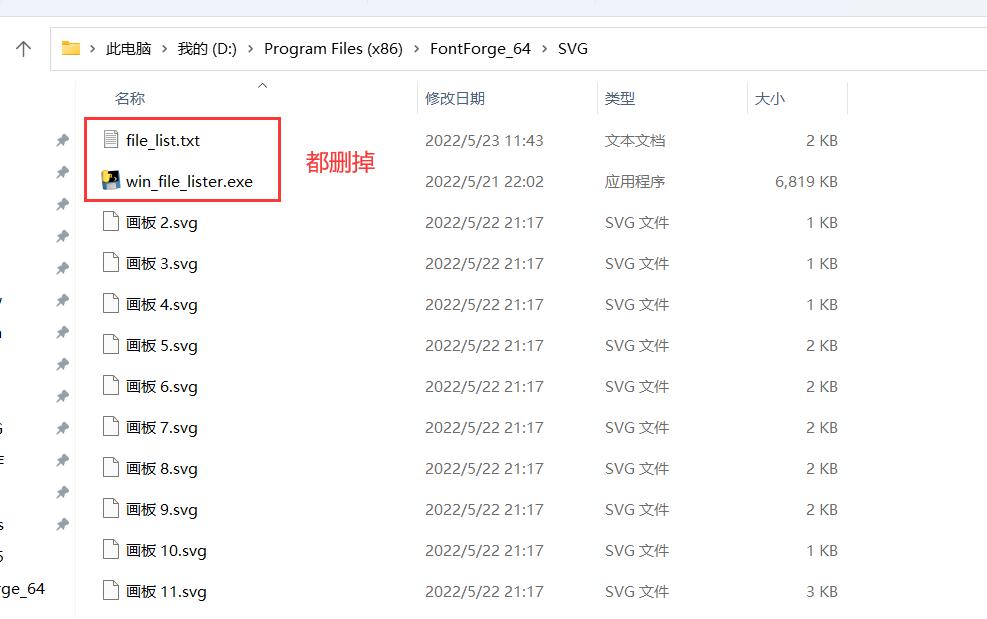Go to FontForge_64 folder in breadcrumb
This screenshot has height=619, width=987.
[480, 48]
